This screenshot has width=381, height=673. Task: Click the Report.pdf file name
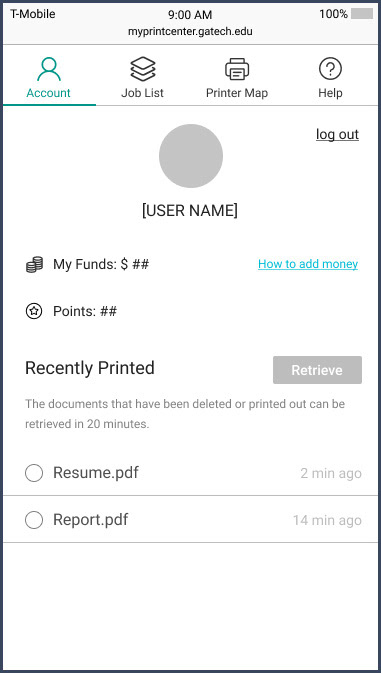[91, 520]
